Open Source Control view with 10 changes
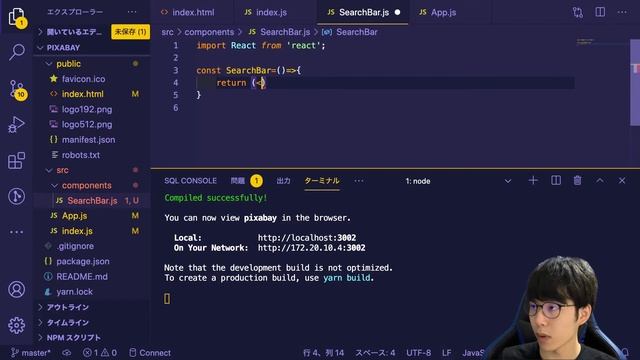The width and height of the screenshot is (640, 360). pyautogui.click(x=17, y=89)
